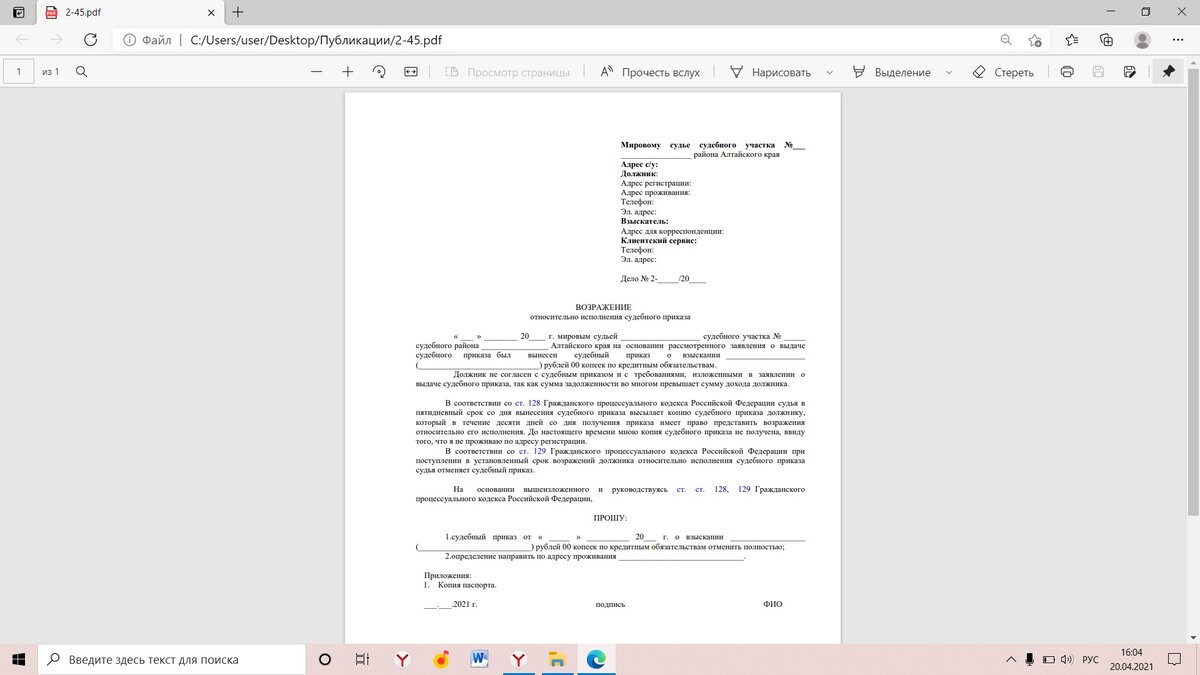Click the page number input field
The image size is (1200, 675).
[x=18, y=72]
